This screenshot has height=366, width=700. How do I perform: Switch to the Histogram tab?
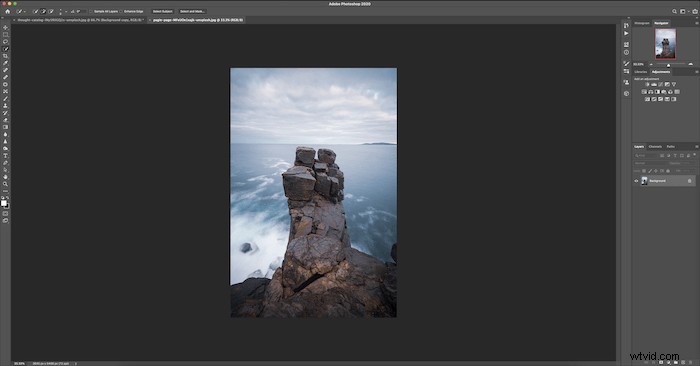[x=642, y=23]
